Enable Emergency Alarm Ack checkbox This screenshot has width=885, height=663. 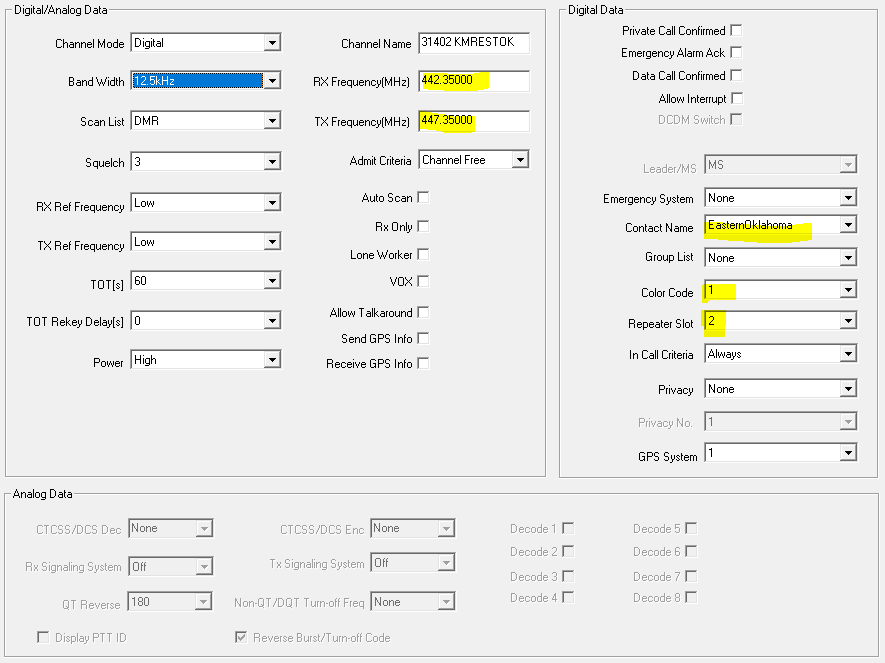(737, 52)
